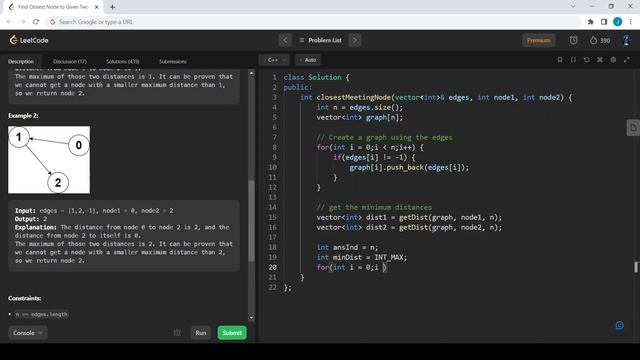The image size is (640, 360).
Task: Toggle editor fullscreen icon
Action: (x=627, y=60)
